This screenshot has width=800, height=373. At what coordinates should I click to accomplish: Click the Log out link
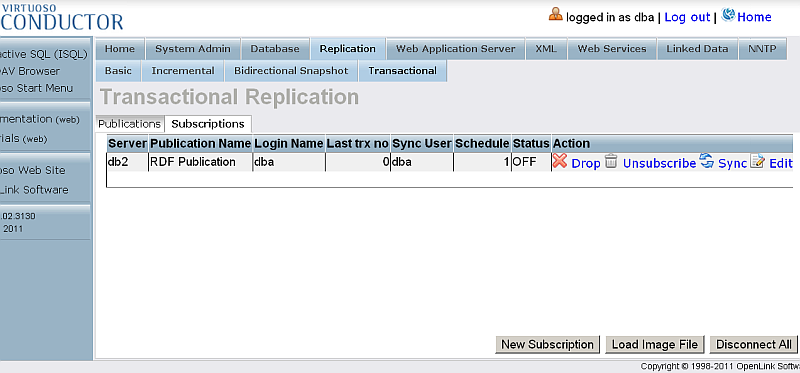[x=687, y=17]
